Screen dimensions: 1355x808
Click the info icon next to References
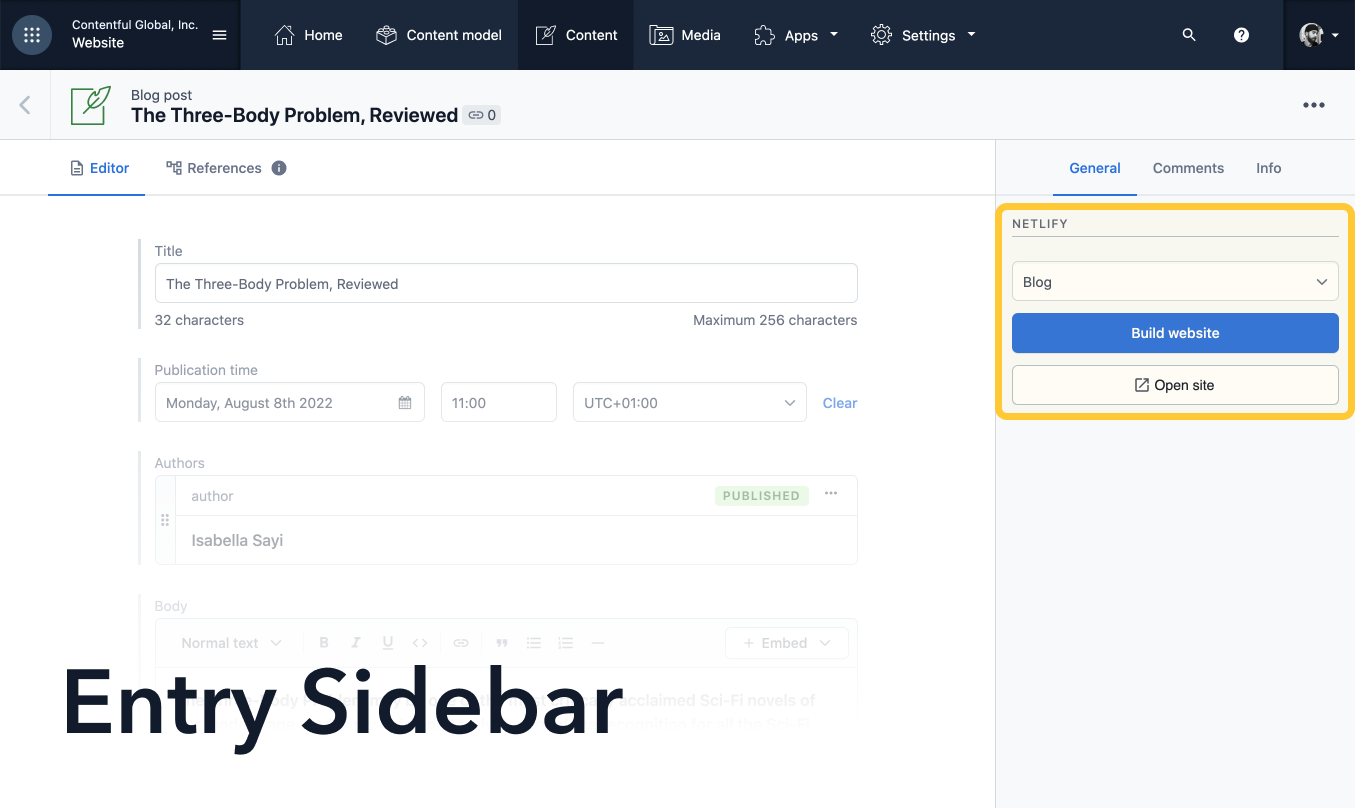[278, 167]
